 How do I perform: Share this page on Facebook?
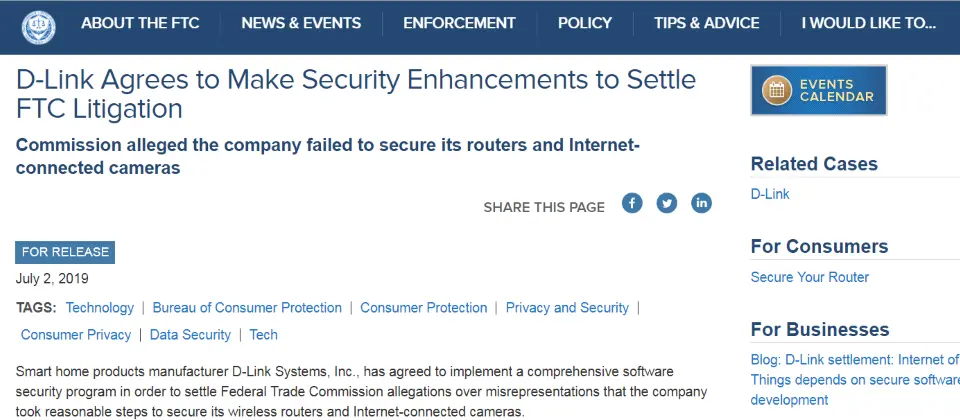pos(632,203)
